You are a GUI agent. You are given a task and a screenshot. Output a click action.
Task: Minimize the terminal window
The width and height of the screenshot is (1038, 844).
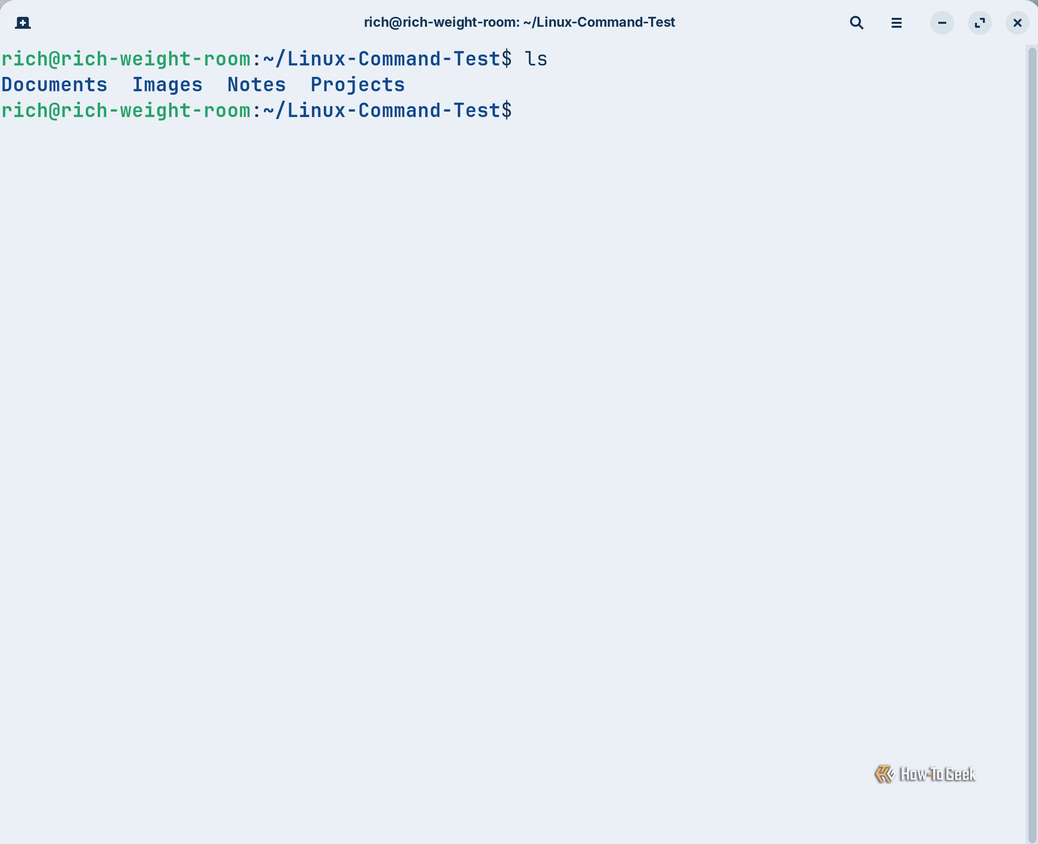(942, 23)
